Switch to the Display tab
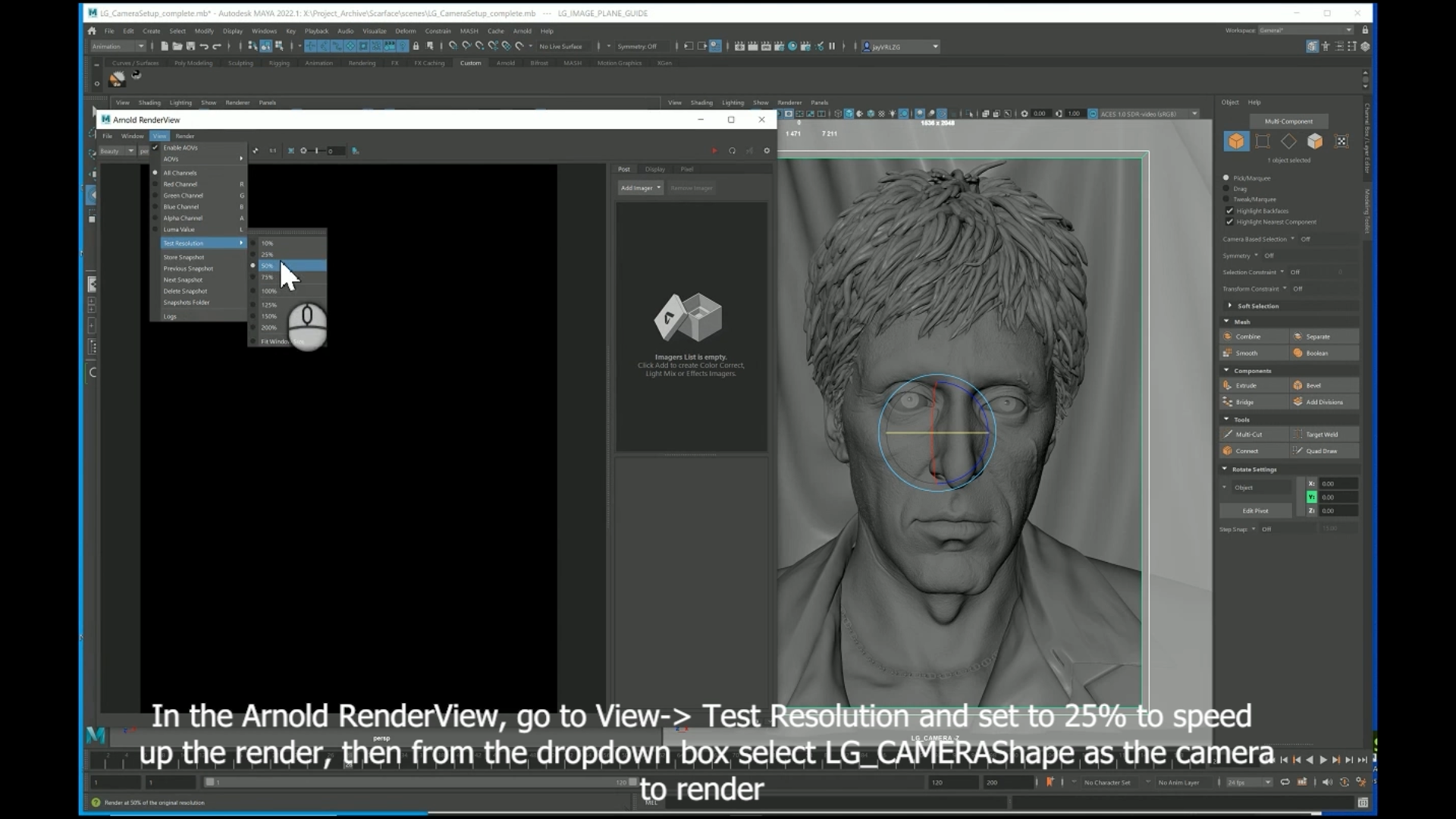The width and height of the screenshot is (1456, 819). (x=654, y=169)
